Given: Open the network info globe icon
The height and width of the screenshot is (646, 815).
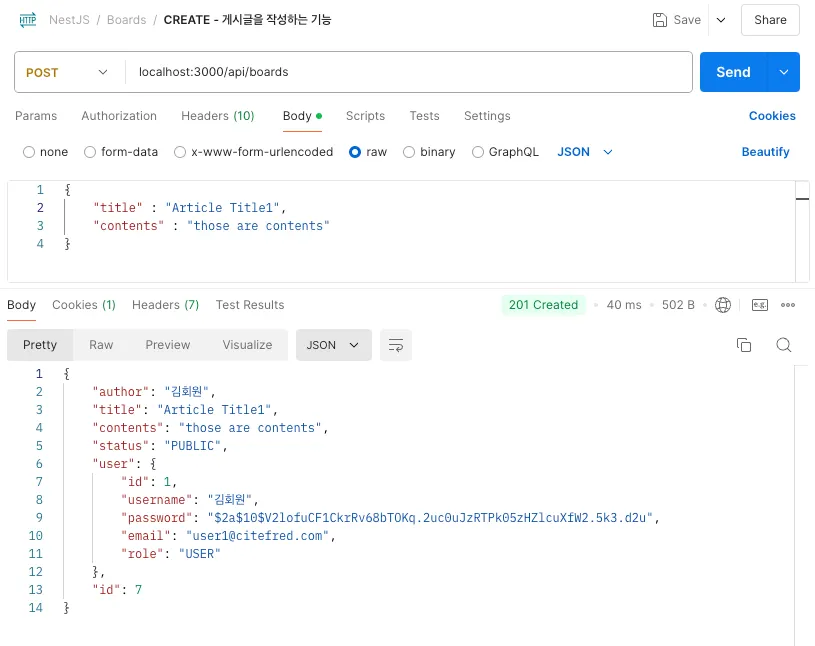Looking at the screenshot, I should (723, 305).
